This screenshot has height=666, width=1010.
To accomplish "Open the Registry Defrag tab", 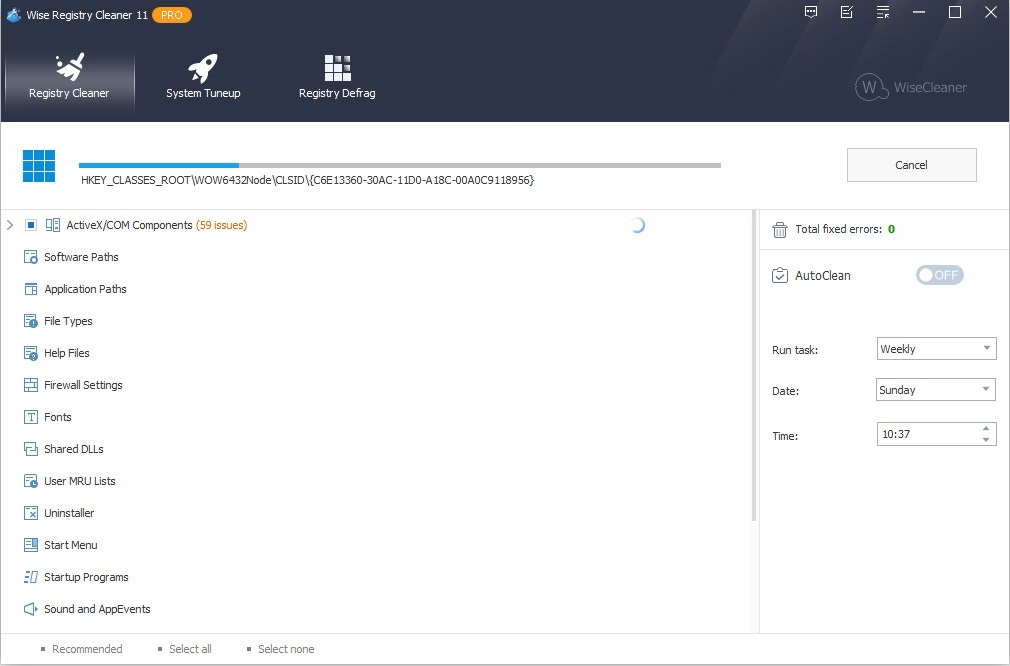I will 337,78.
